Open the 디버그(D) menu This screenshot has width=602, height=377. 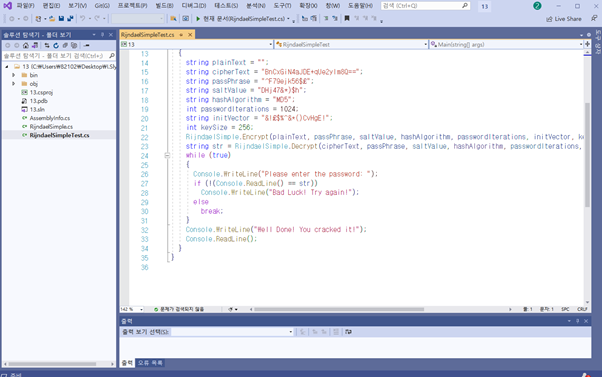tap(194, 6)
